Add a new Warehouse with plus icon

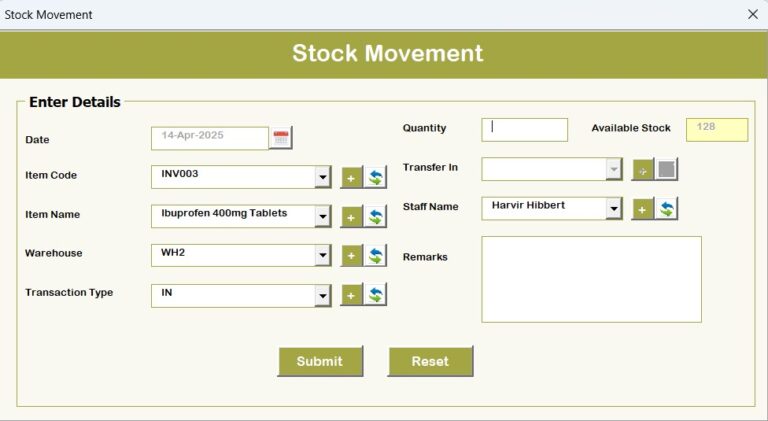(x=351, y=256)
